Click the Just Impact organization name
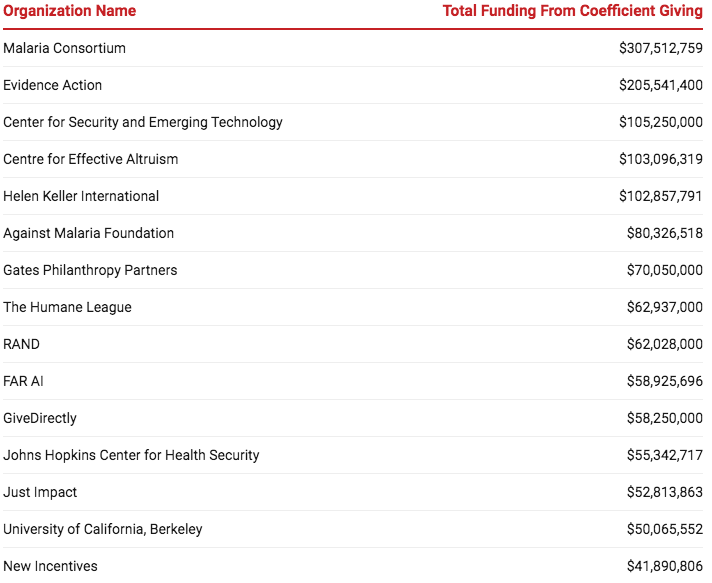712x583 pixels. [40, 492]
